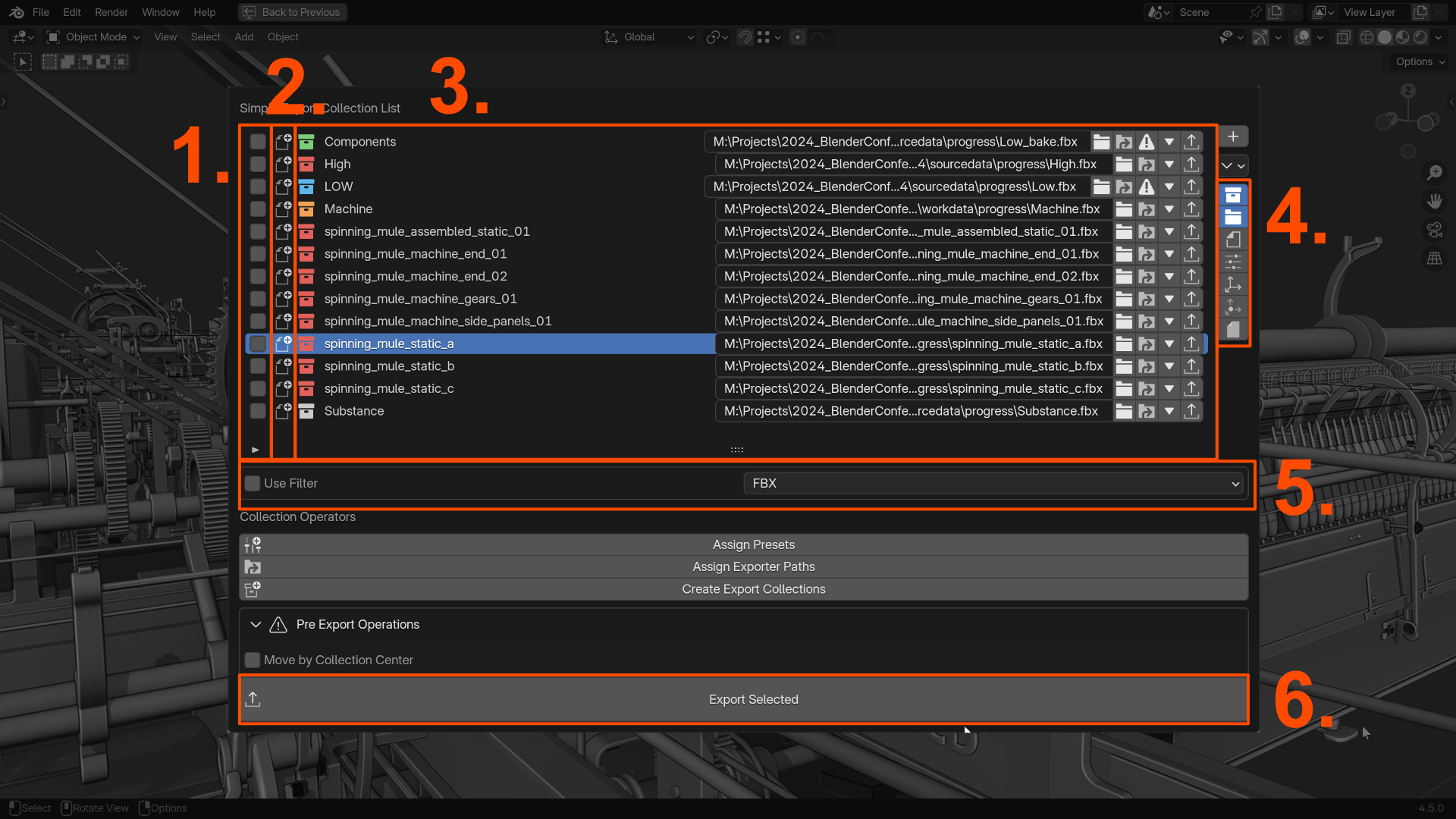Open spinning_mule_static_b row down-arrow menu
1456x819 pixels.
pos(1169,366)
